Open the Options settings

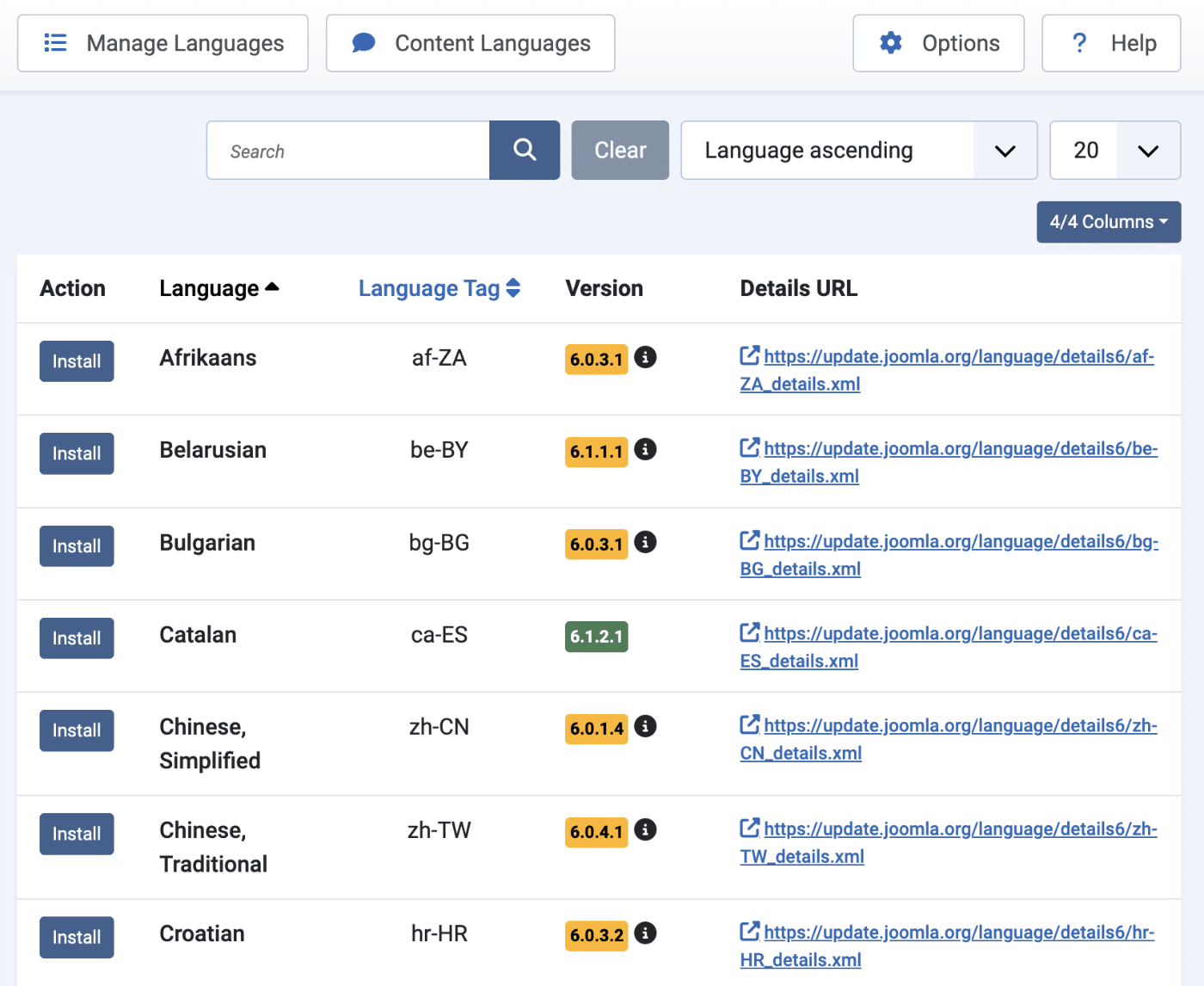click(x=938, y=43)
